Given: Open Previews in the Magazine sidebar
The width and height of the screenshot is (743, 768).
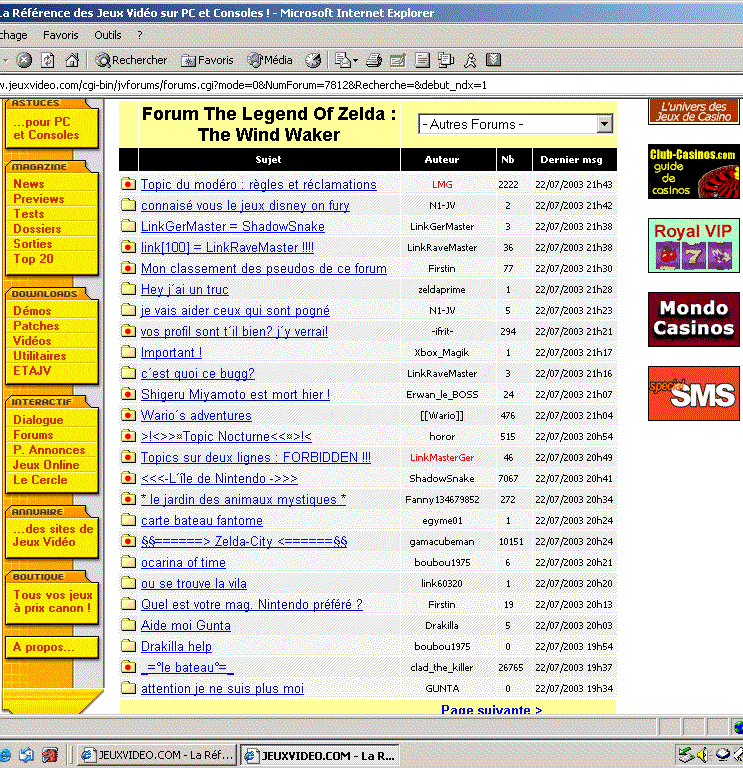Looking at the screenshot, I should tap(39, 199).
